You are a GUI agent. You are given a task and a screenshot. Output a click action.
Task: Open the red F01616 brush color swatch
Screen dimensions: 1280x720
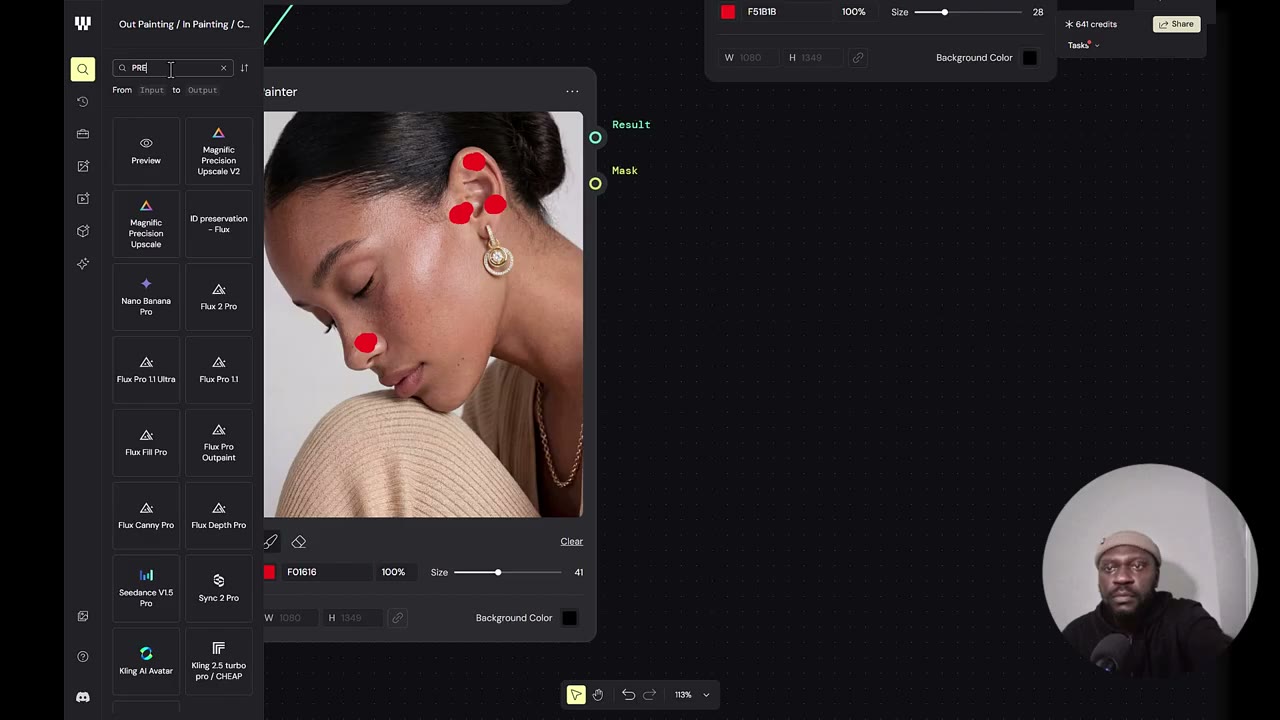pos(269,572)
